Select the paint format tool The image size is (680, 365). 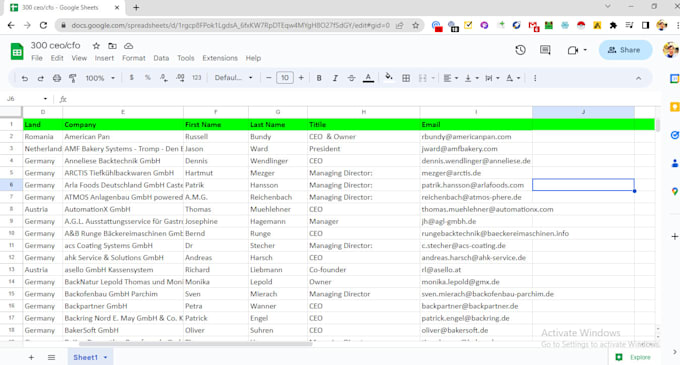(72, 78)
